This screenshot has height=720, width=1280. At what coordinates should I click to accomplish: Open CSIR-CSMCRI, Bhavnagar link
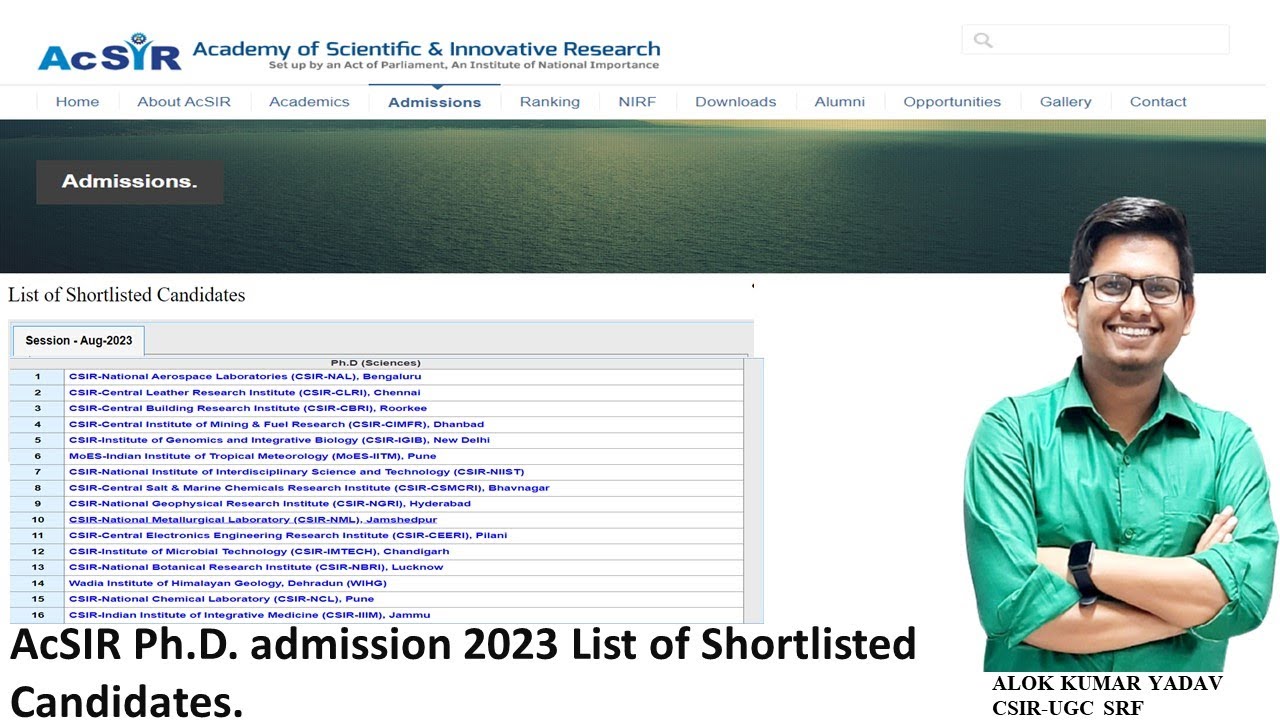pos(309,488)
